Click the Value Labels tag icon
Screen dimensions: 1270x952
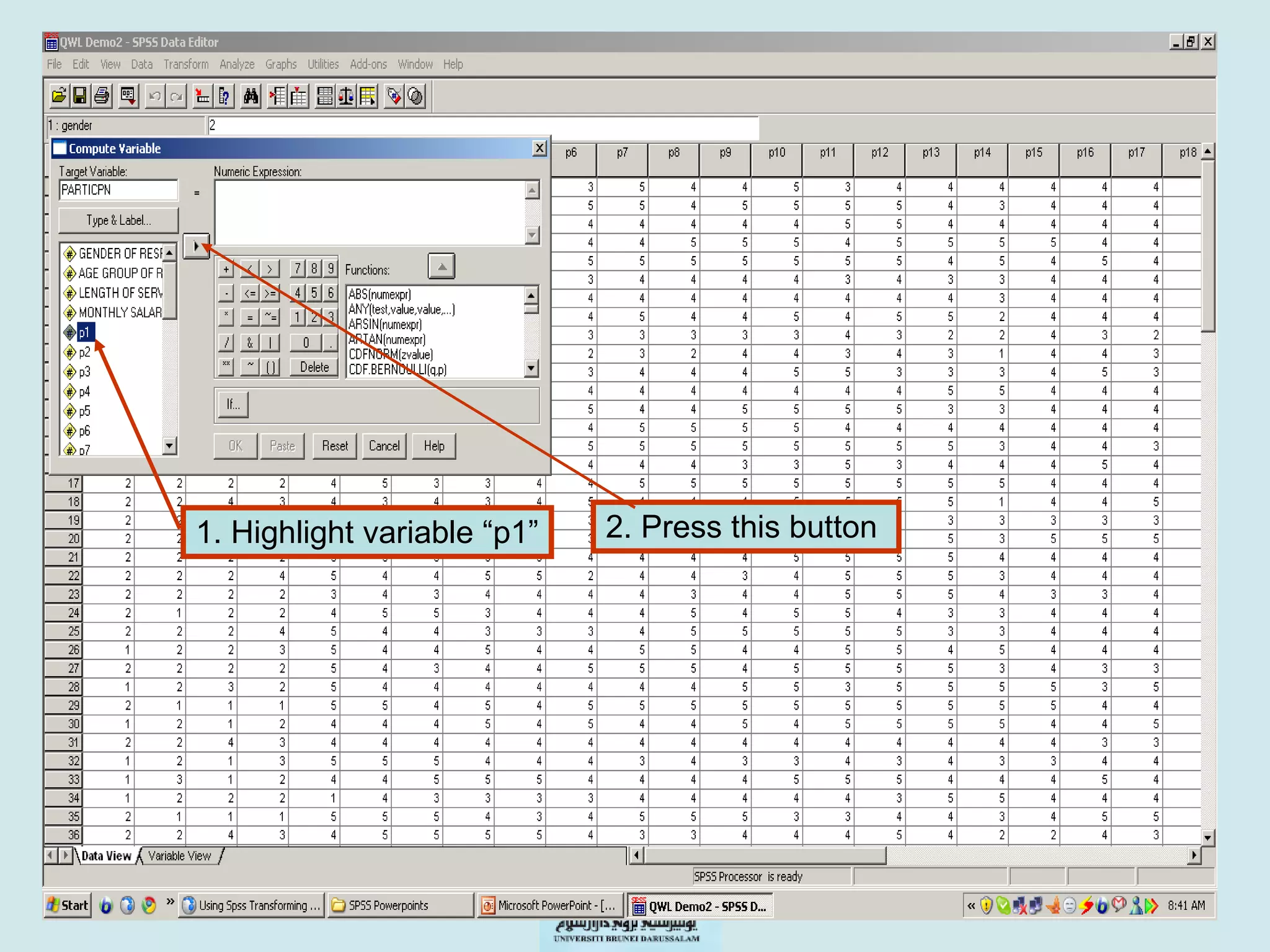(394, 95)
